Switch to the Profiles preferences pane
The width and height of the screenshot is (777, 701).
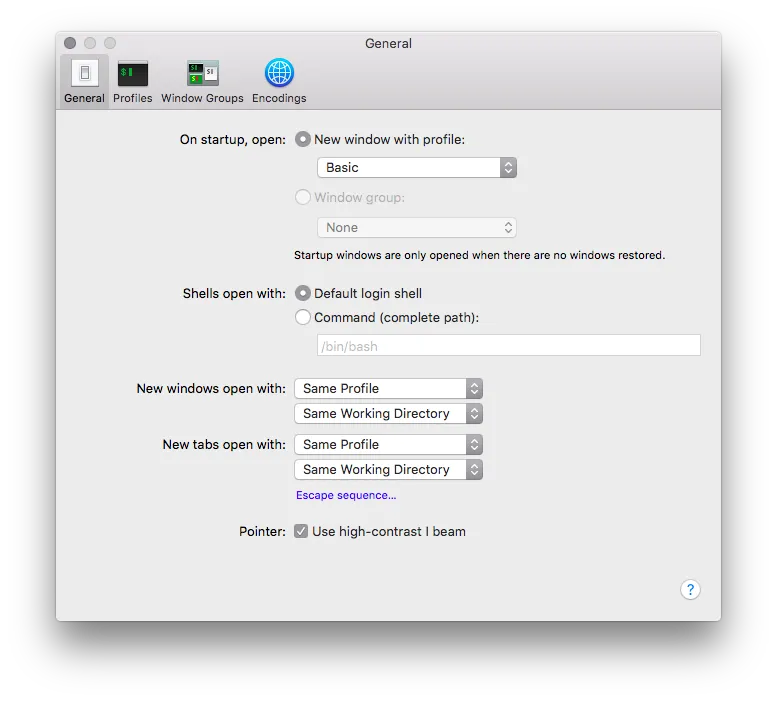tap(132, 81)
